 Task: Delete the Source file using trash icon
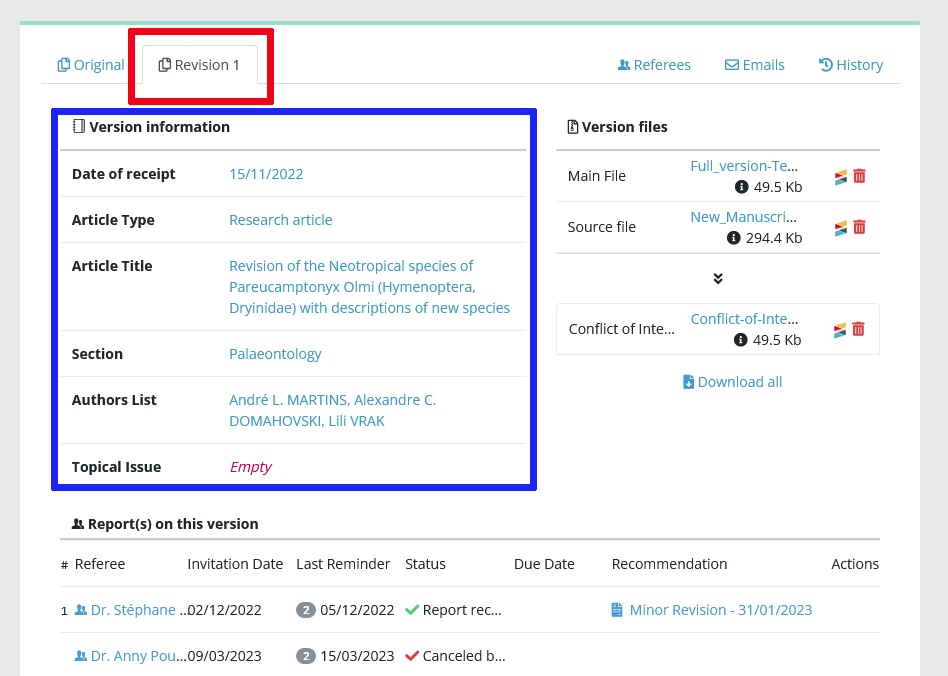point(859,227)
